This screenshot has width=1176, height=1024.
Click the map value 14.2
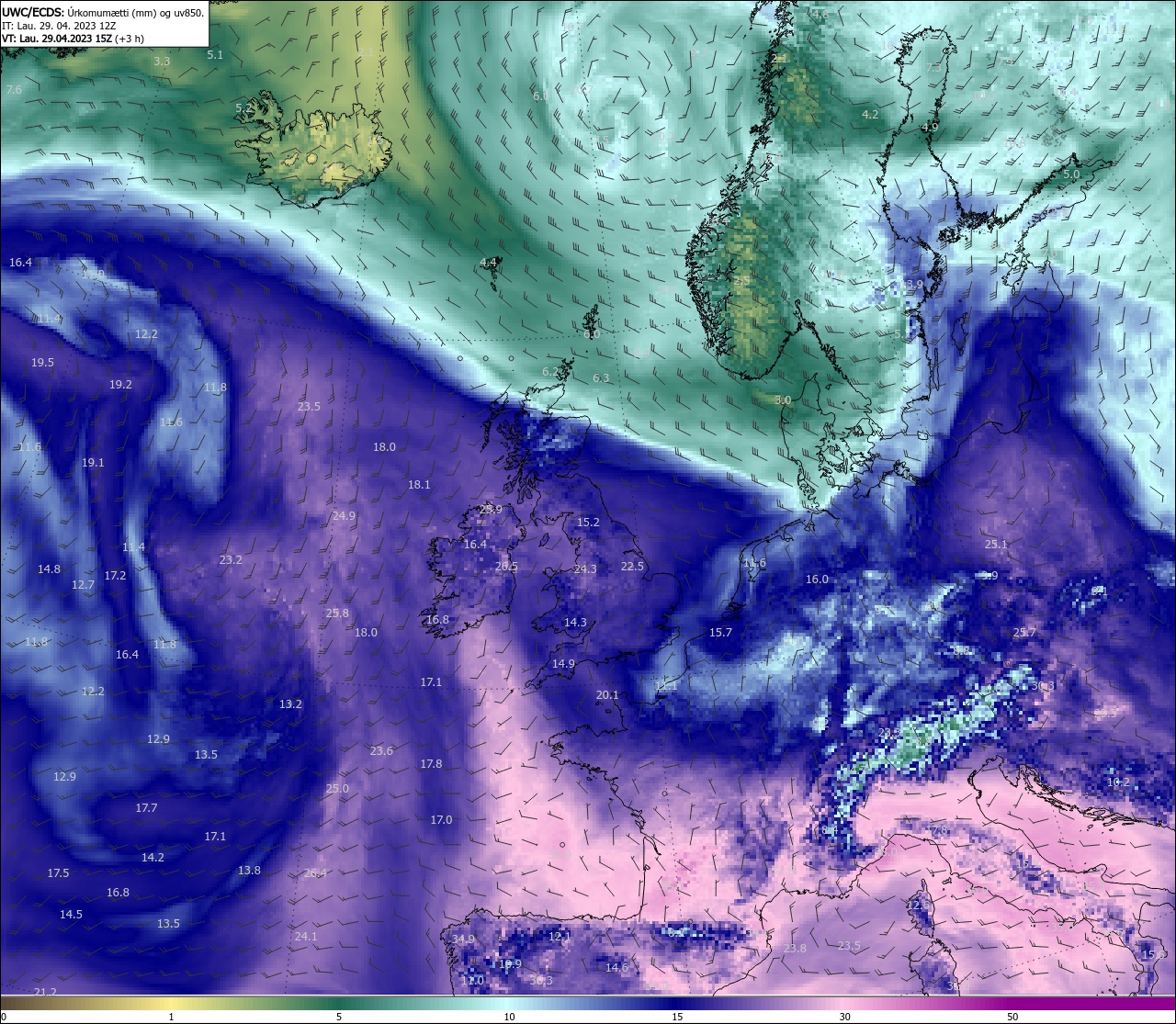[153, 858]
